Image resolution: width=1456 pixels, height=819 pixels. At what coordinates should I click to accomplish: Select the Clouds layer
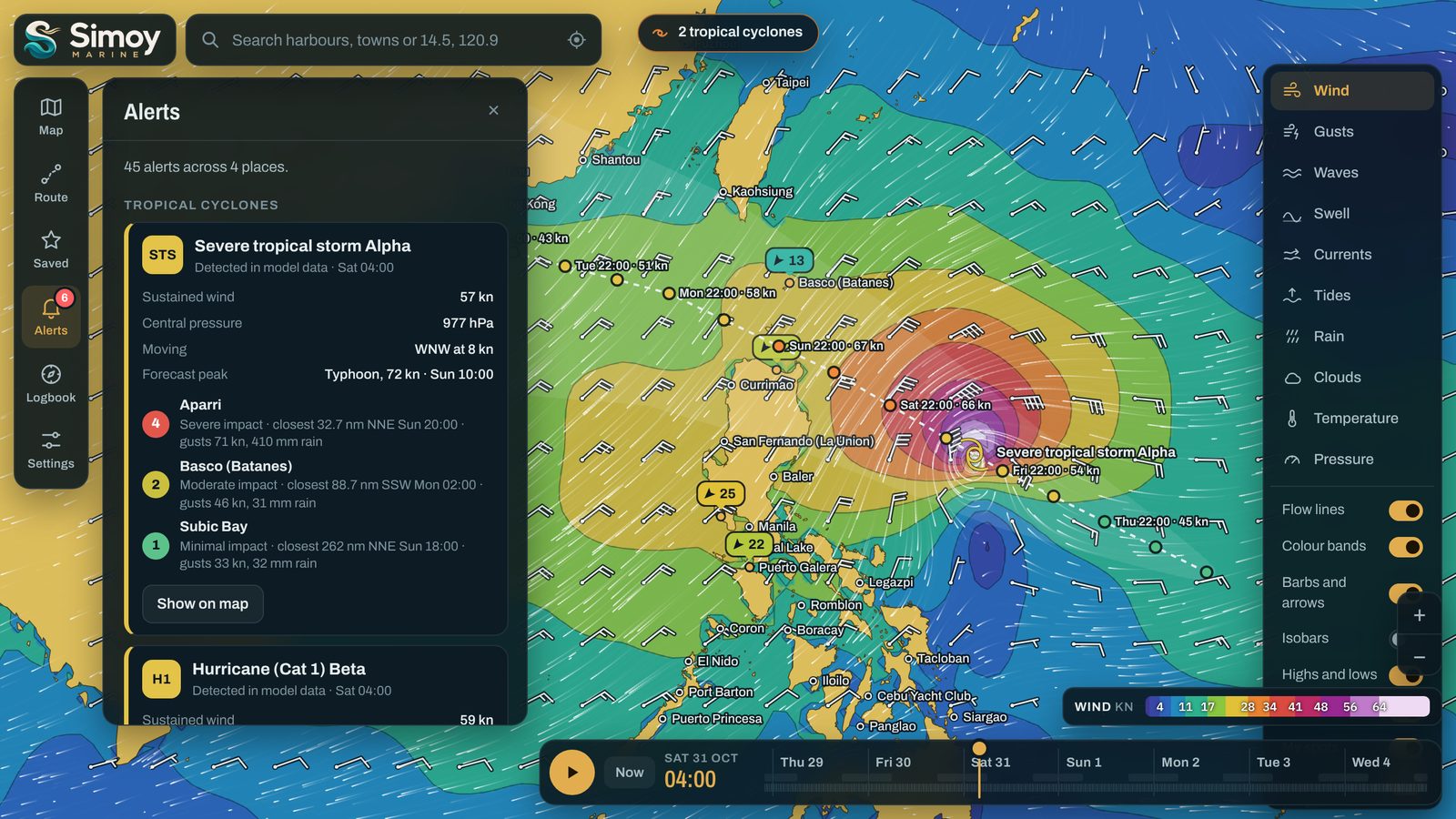[1352, 377]
